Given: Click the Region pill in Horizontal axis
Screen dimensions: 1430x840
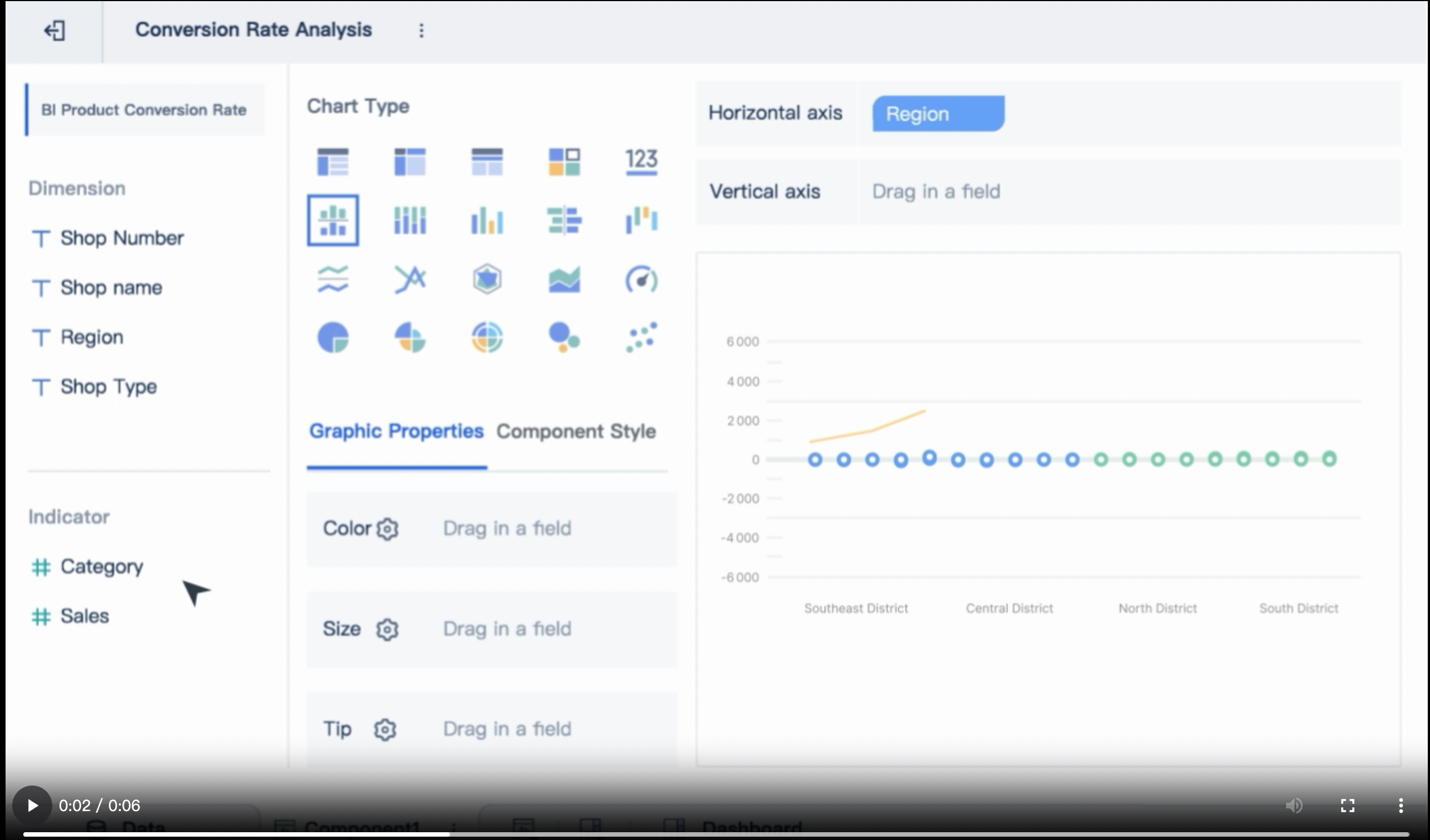Looking at the screenshot, I should [x=938, y=113].
